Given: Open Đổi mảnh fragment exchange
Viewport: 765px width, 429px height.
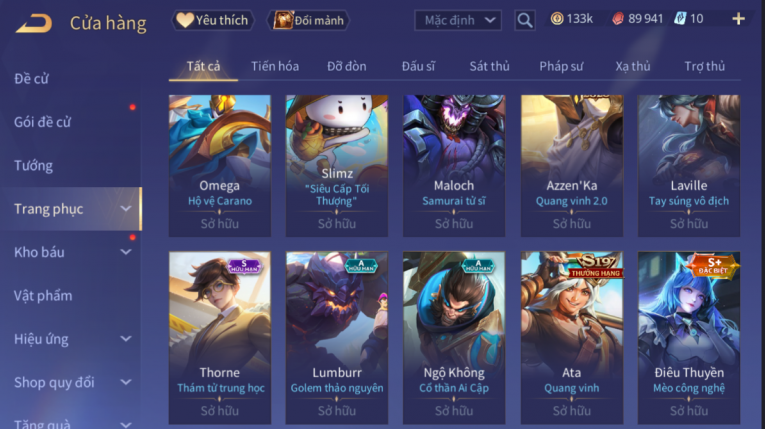Looking at the screenshot, I should 308,20.
